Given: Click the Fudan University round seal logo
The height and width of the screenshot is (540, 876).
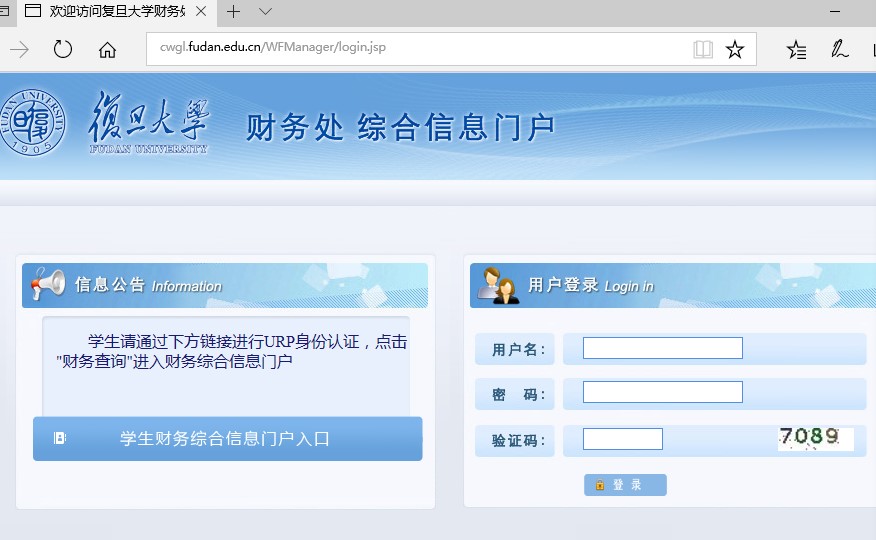Looking at the screenshot, I should pos(32,122).
